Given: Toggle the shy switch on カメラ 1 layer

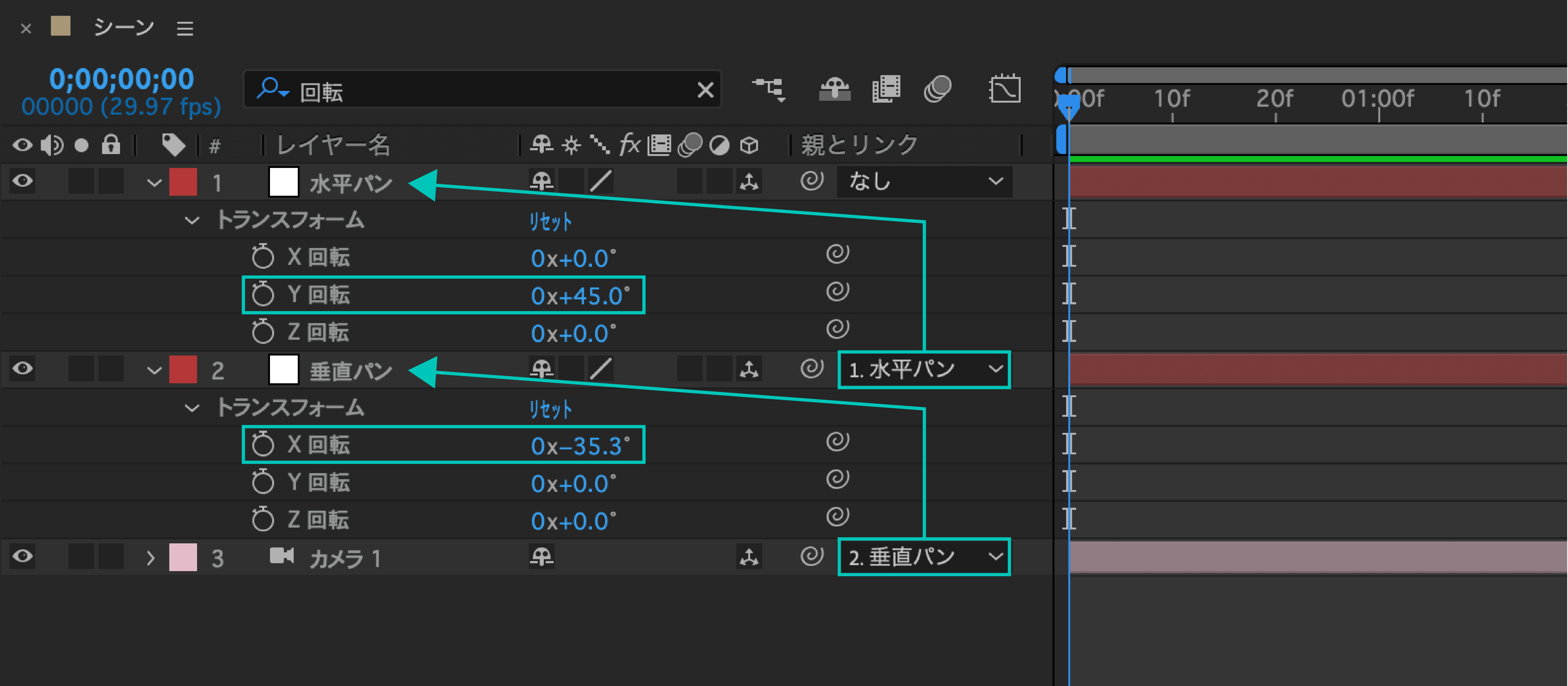Looking at the screenshot, I should (541, 556).
